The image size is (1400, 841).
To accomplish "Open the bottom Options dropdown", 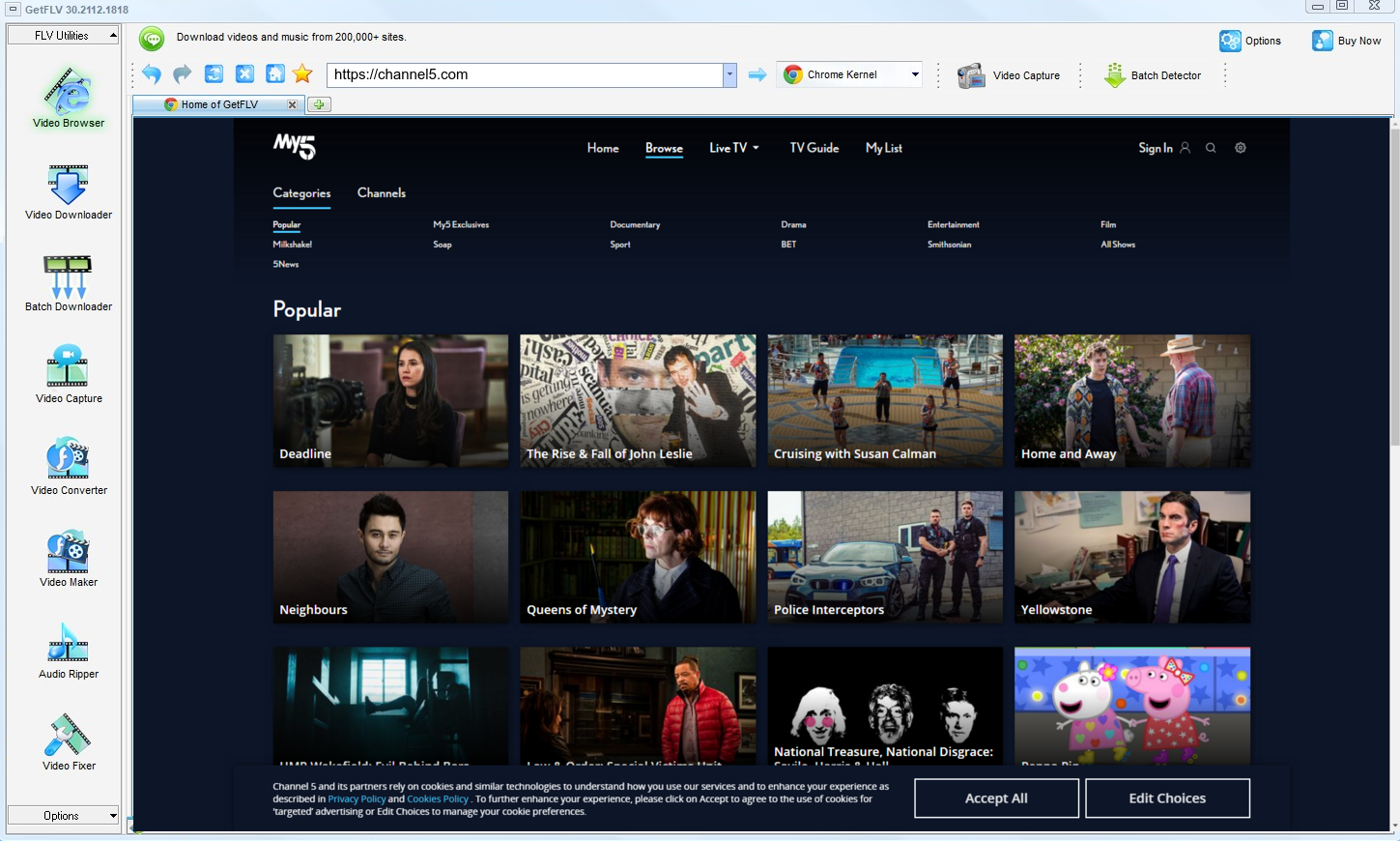I will click(63, 815).
